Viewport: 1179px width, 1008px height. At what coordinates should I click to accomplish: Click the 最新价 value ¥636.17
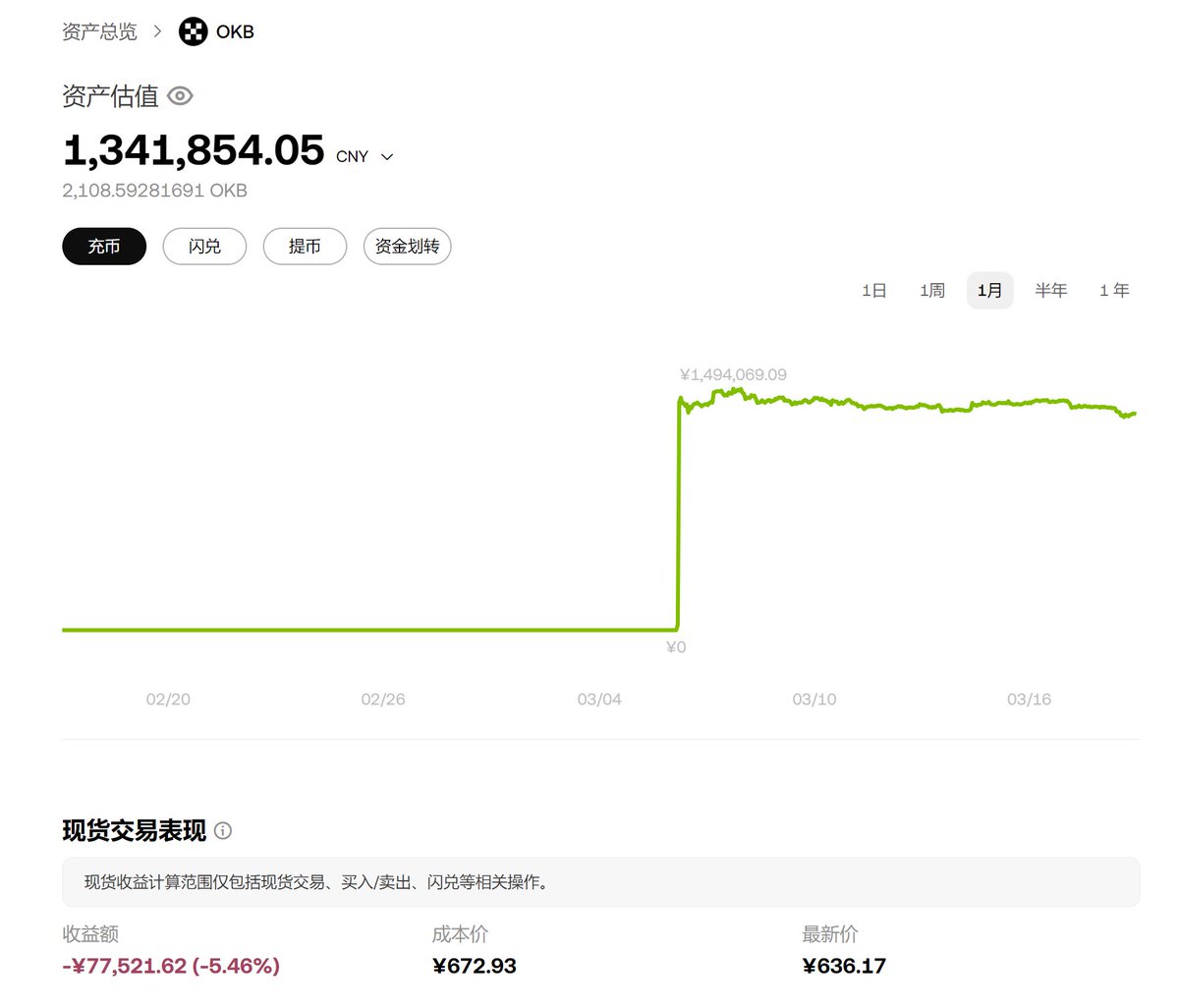pyautogui.click(x=843, y=966)
